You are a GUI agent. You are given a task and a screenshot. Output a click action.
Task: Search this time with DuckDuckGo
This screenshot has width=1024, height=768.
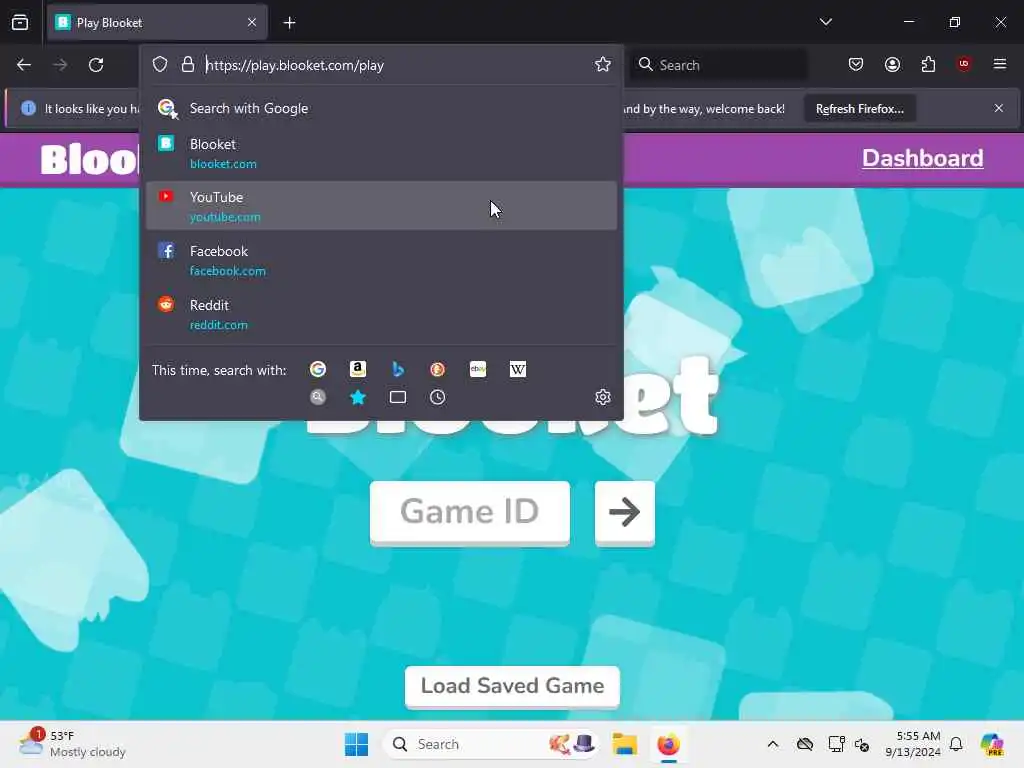click(438, 370)
